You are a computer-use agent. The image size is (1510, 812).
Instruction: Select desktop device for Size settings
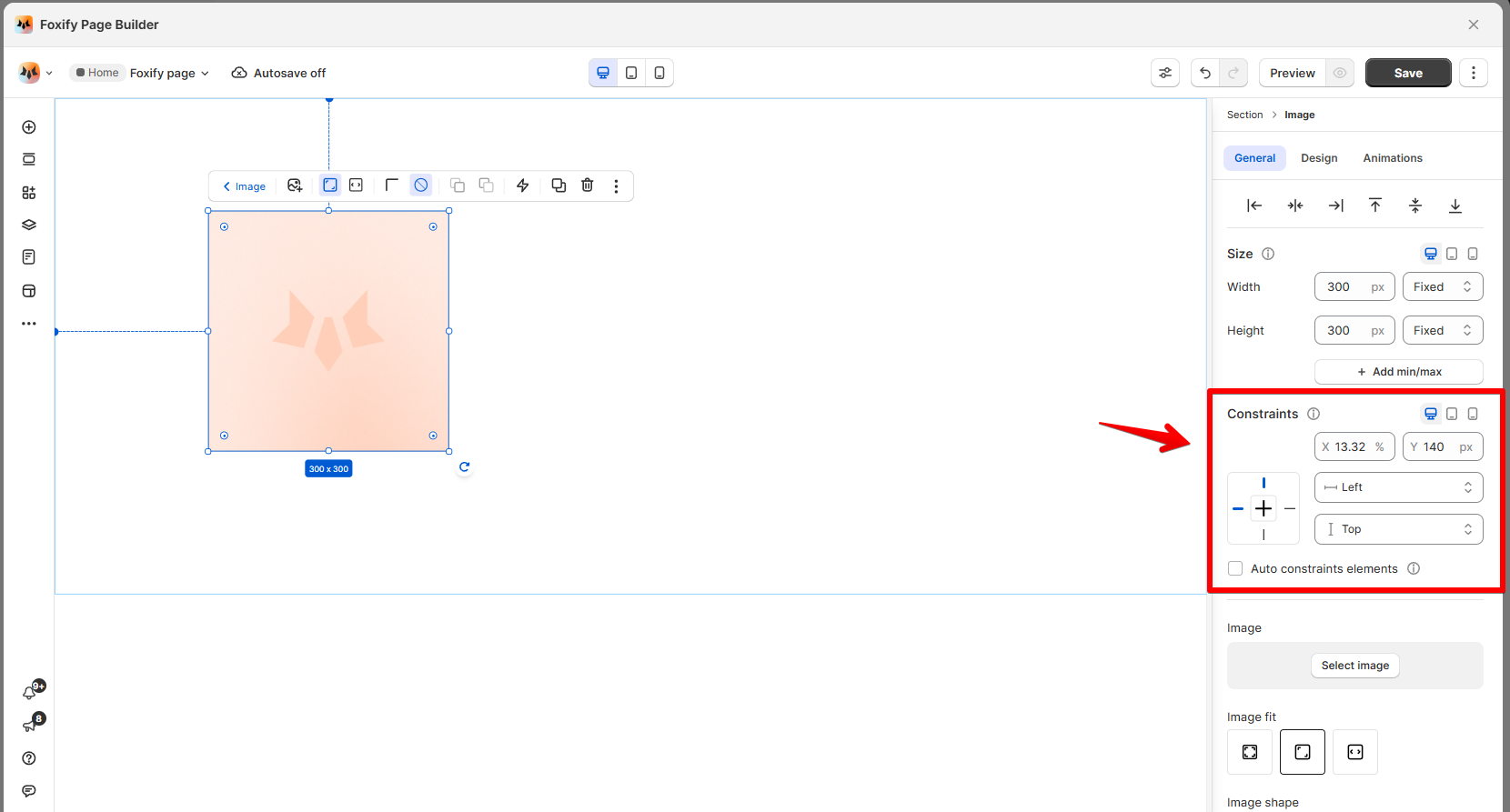point(1431,254)
